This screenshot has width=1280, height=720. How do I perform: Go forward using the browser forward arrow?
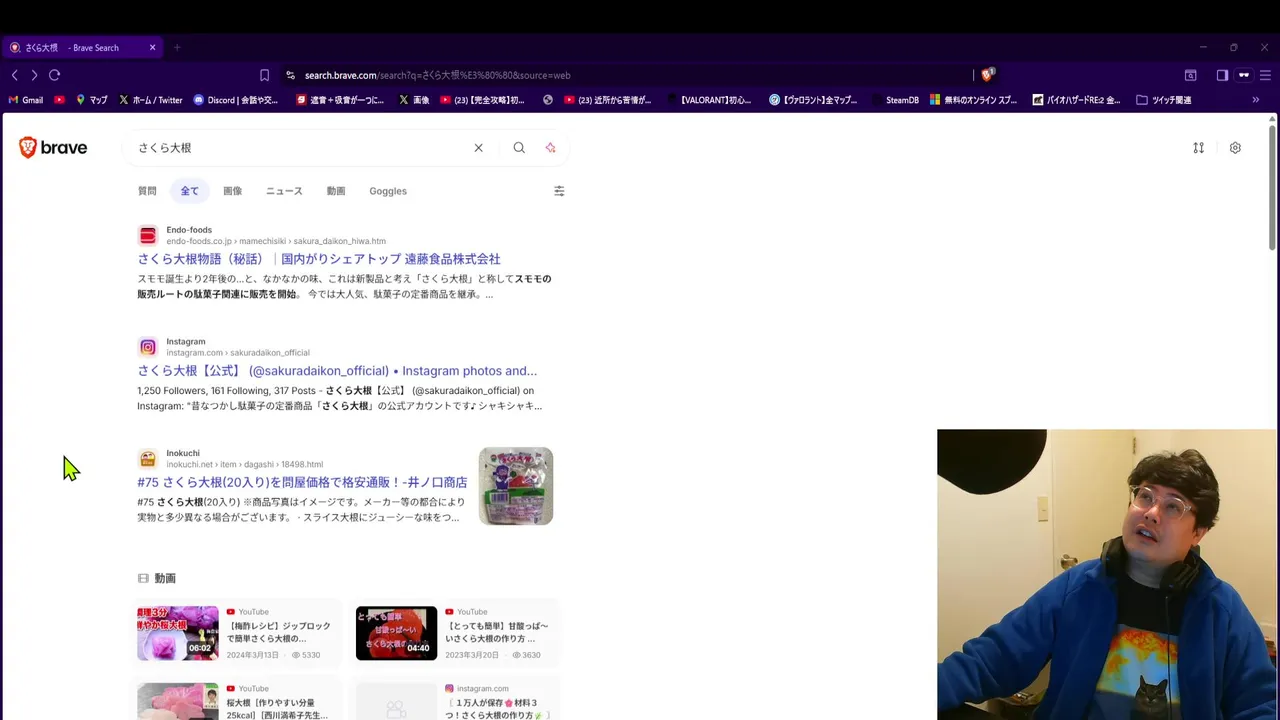coord(34,75)
